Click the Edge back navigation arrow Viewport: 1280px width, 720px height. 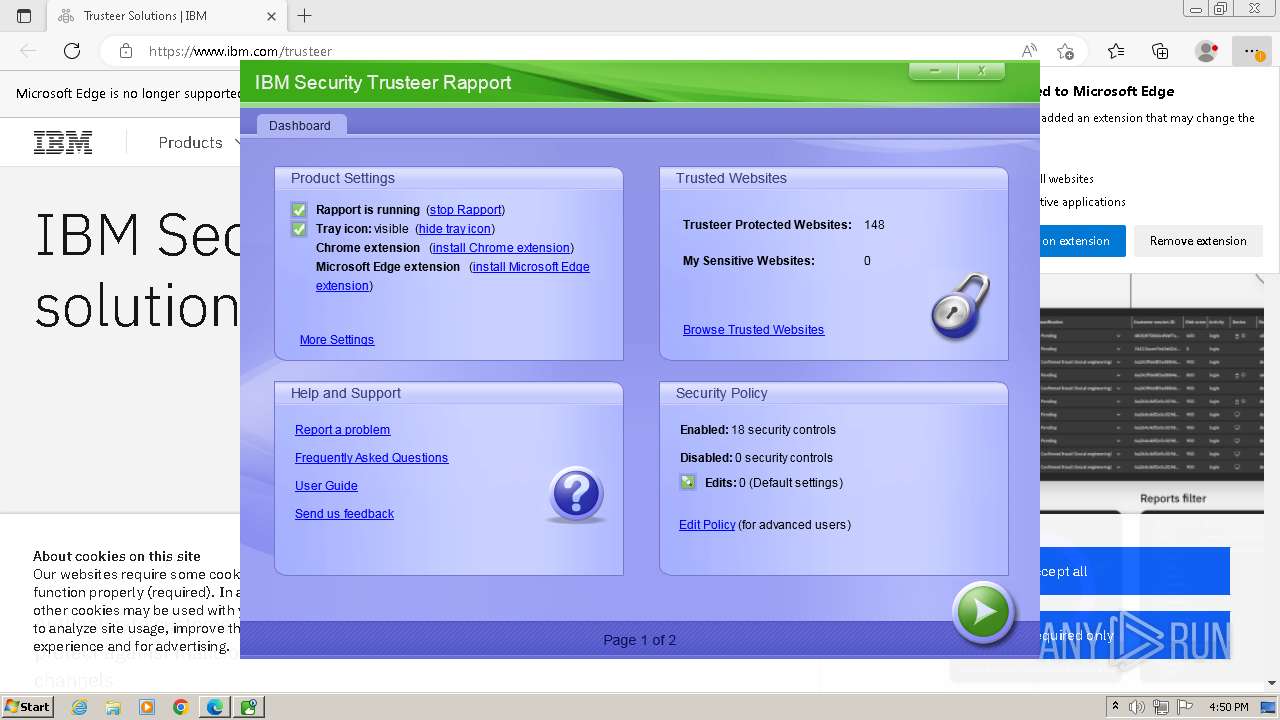[x=28, y=51]
